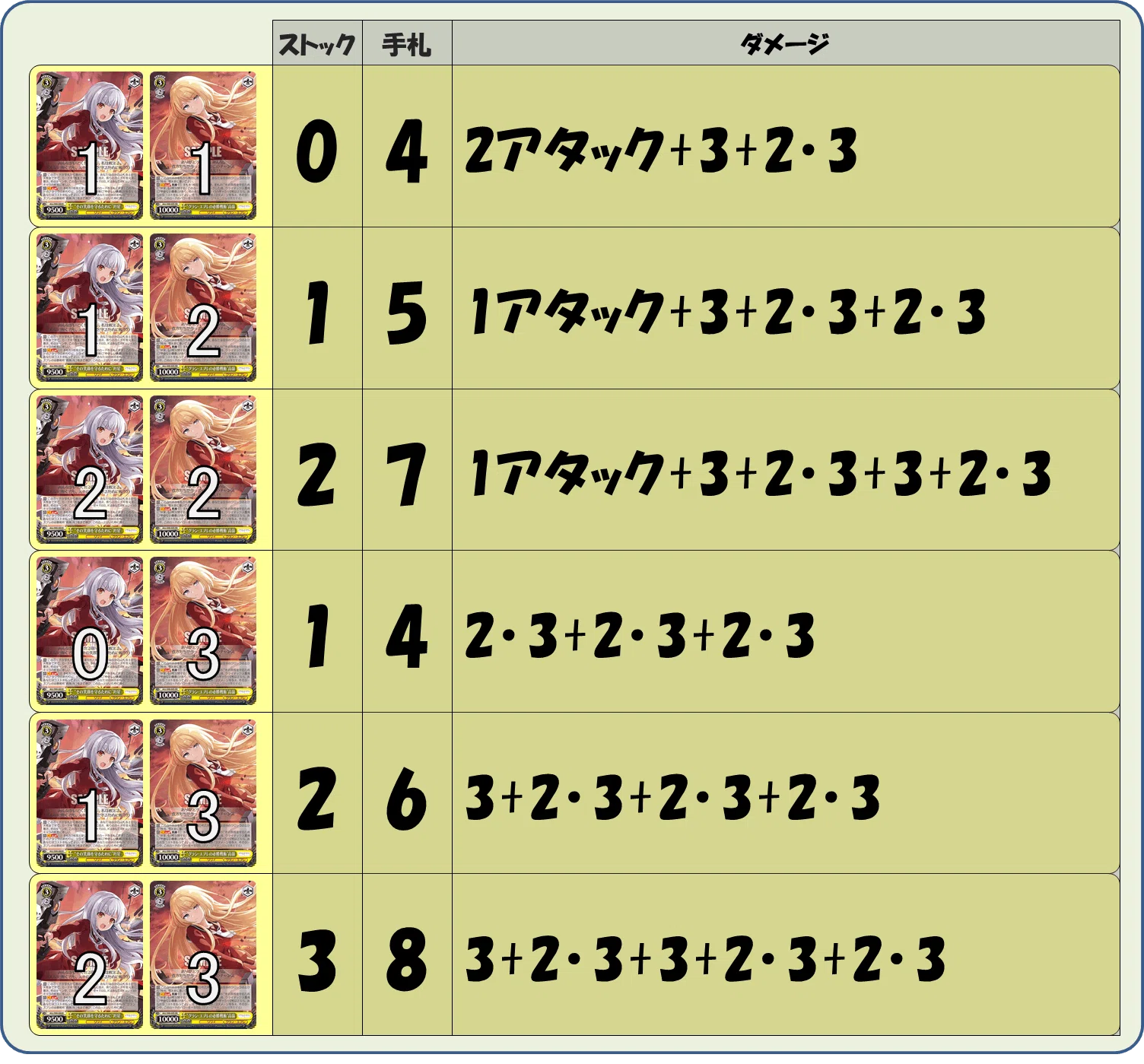Click damage text 2アタック+3+2・3
Image resolution: width=1144 pixels, height=1064 pixels.
(x=661, y=150)
